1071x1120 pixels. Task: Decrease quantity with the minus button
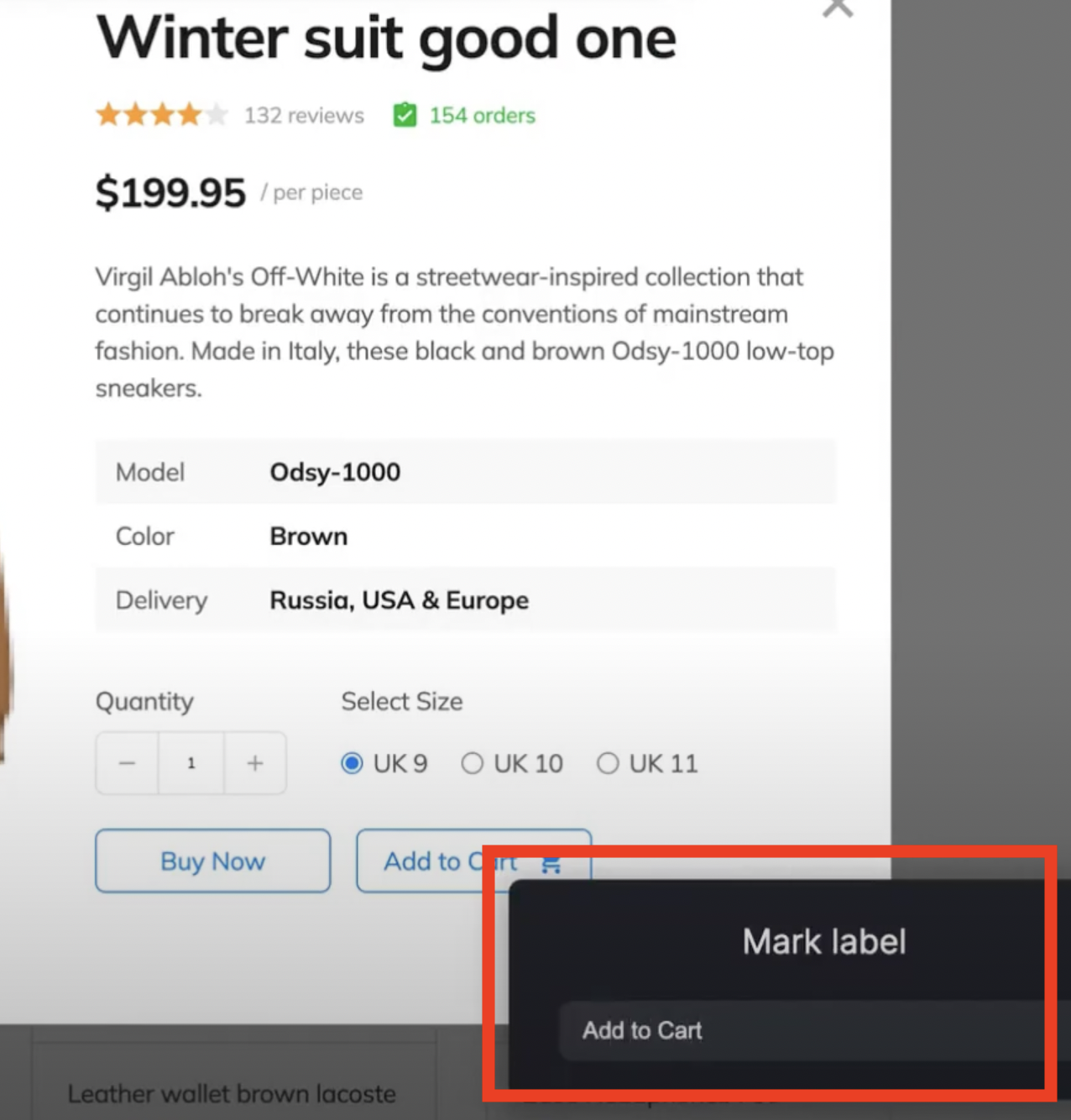(128, 763)
